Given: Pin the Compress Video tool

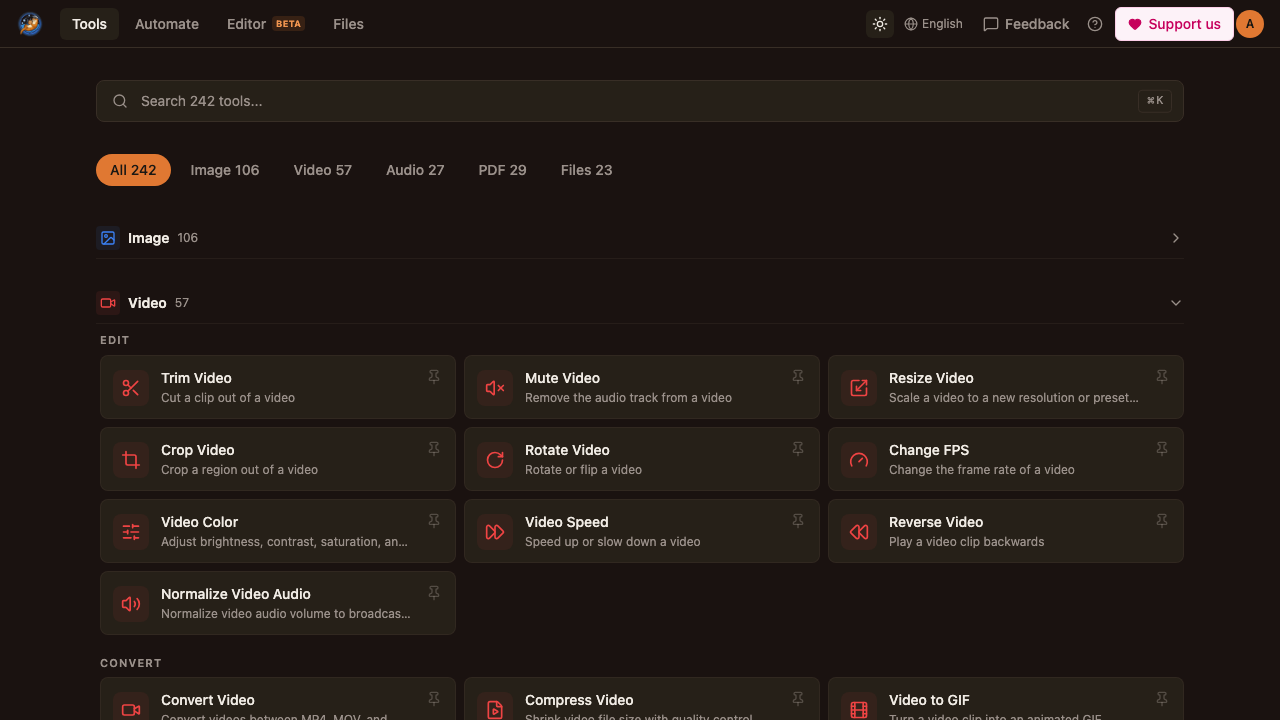Looking at the screenshot, I should pyautogui.click(x=798, y=699).
